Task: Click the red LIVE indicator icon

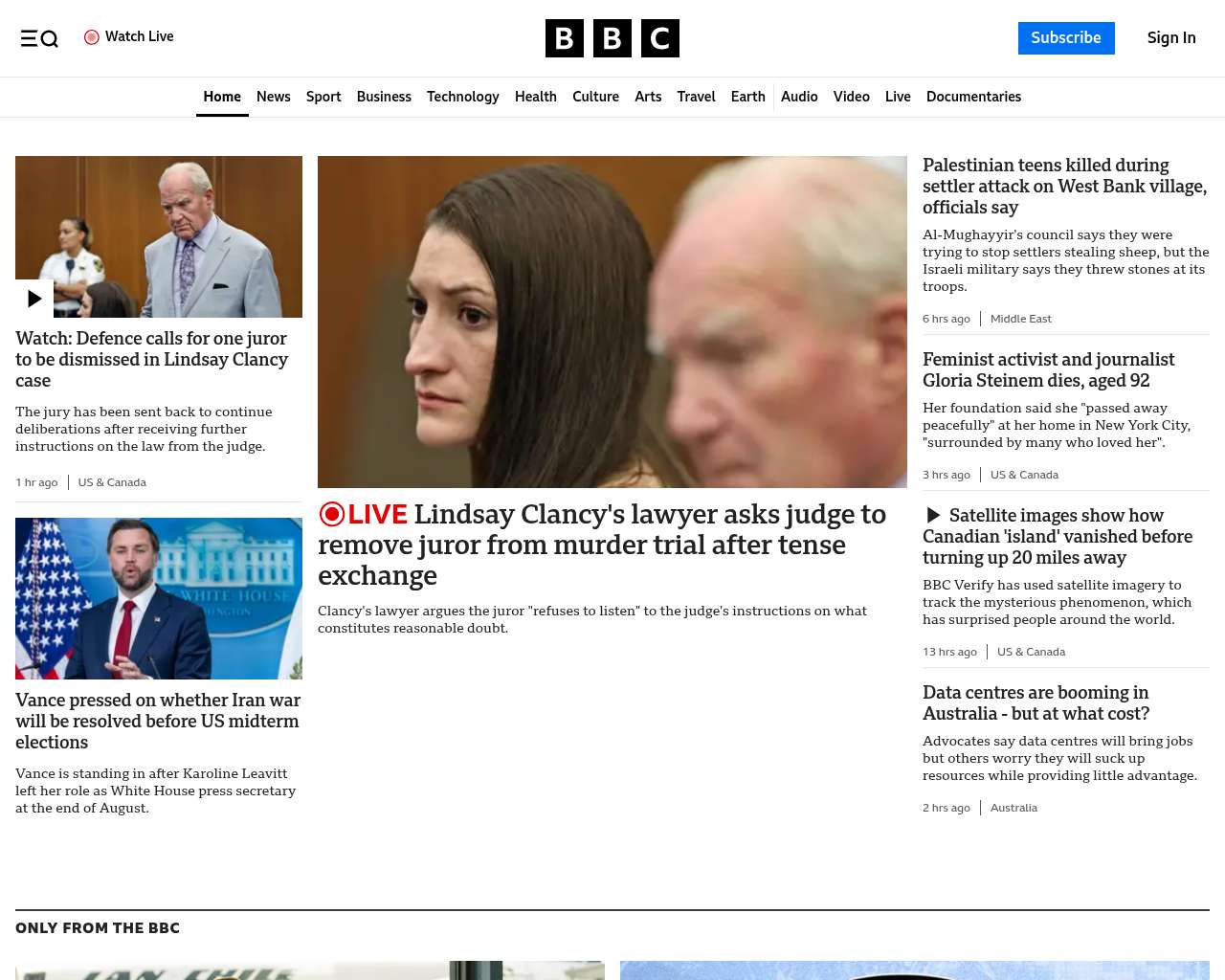Action: coord(331,514)
